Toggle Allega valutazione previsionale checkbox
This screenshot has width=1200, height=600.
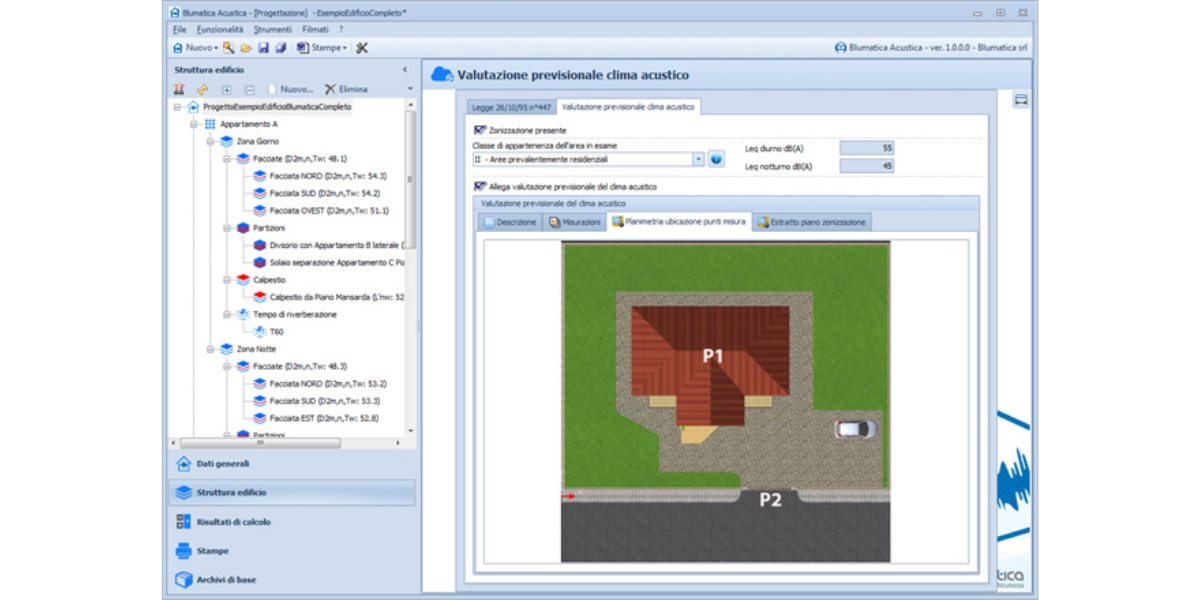click(x=480, y=186)
